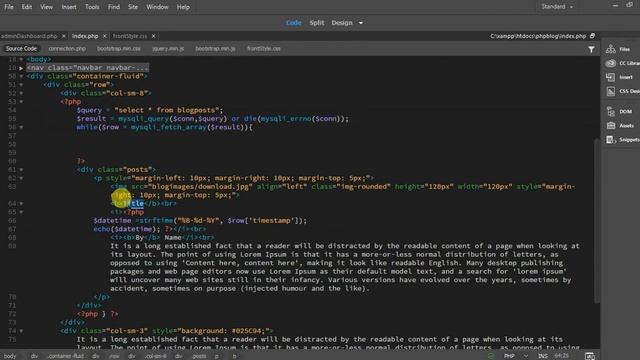Switch to Design view
This screenshot has width=640, height=360.
[342, 23]
